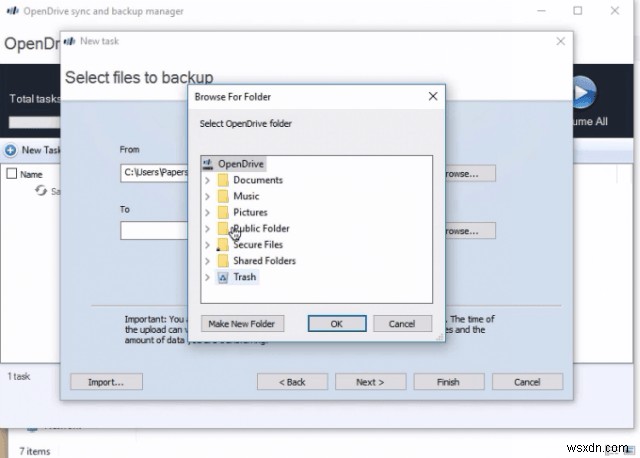
Task: Toggle the Name column checkbox
Action: click(x=12, y=174)
